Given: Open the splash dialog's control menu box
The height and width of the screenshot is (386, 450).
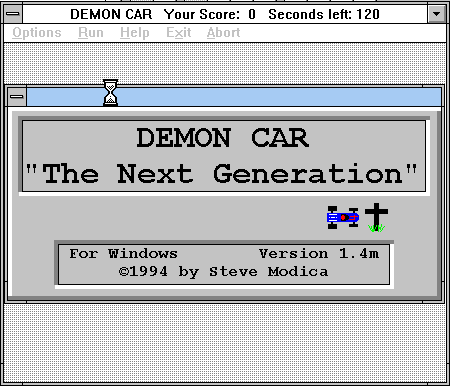Looking at the screenshot, I should pyautogui.click(x=17, y=97).
